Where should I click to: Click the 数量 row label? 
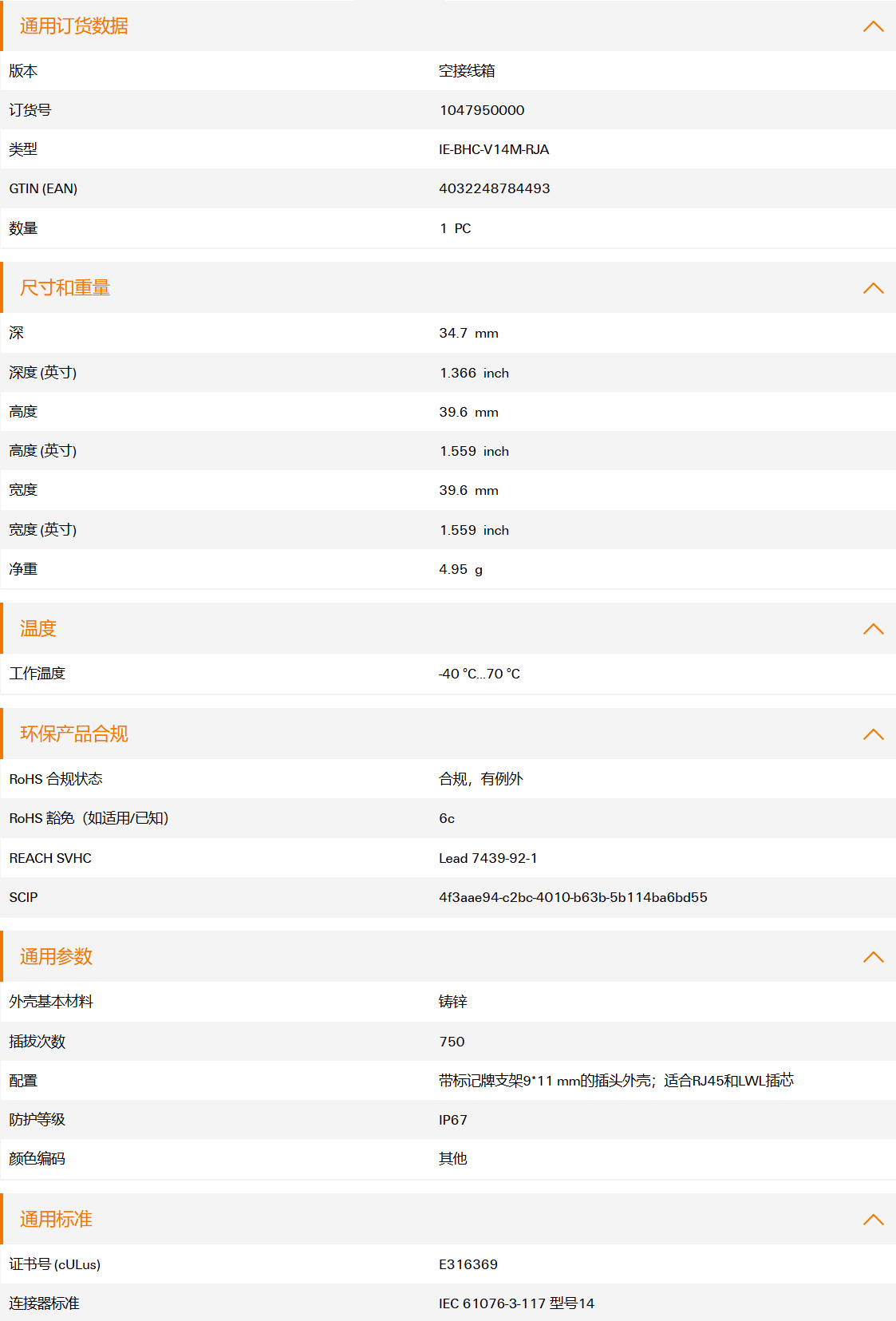(x=23, y=228)
